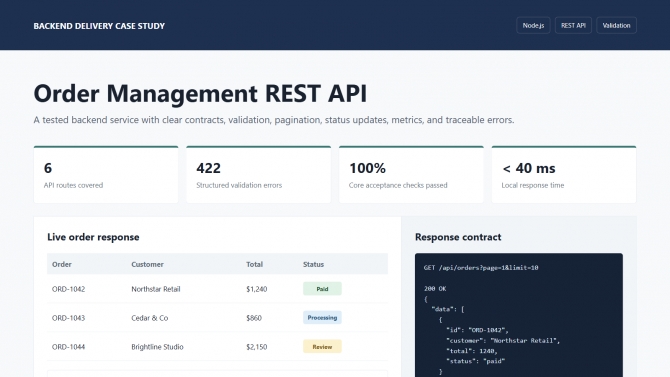Click the yellow Review status badge
This screenshot has height=377, width=670.
pos(322,347)
